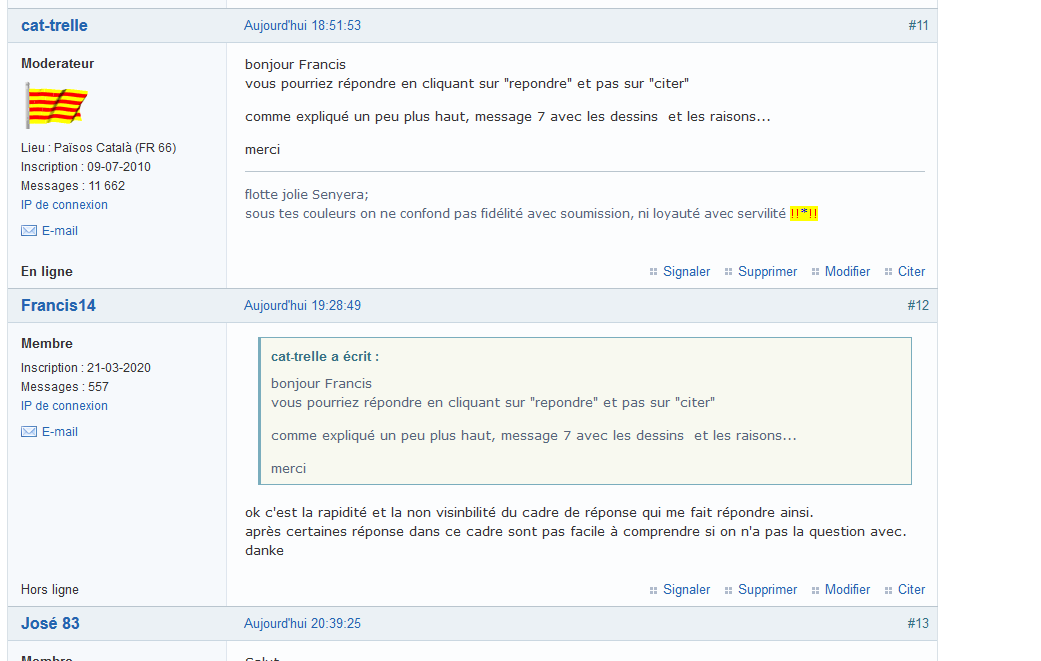
Task: Click the post number #11
Action: 918,25
